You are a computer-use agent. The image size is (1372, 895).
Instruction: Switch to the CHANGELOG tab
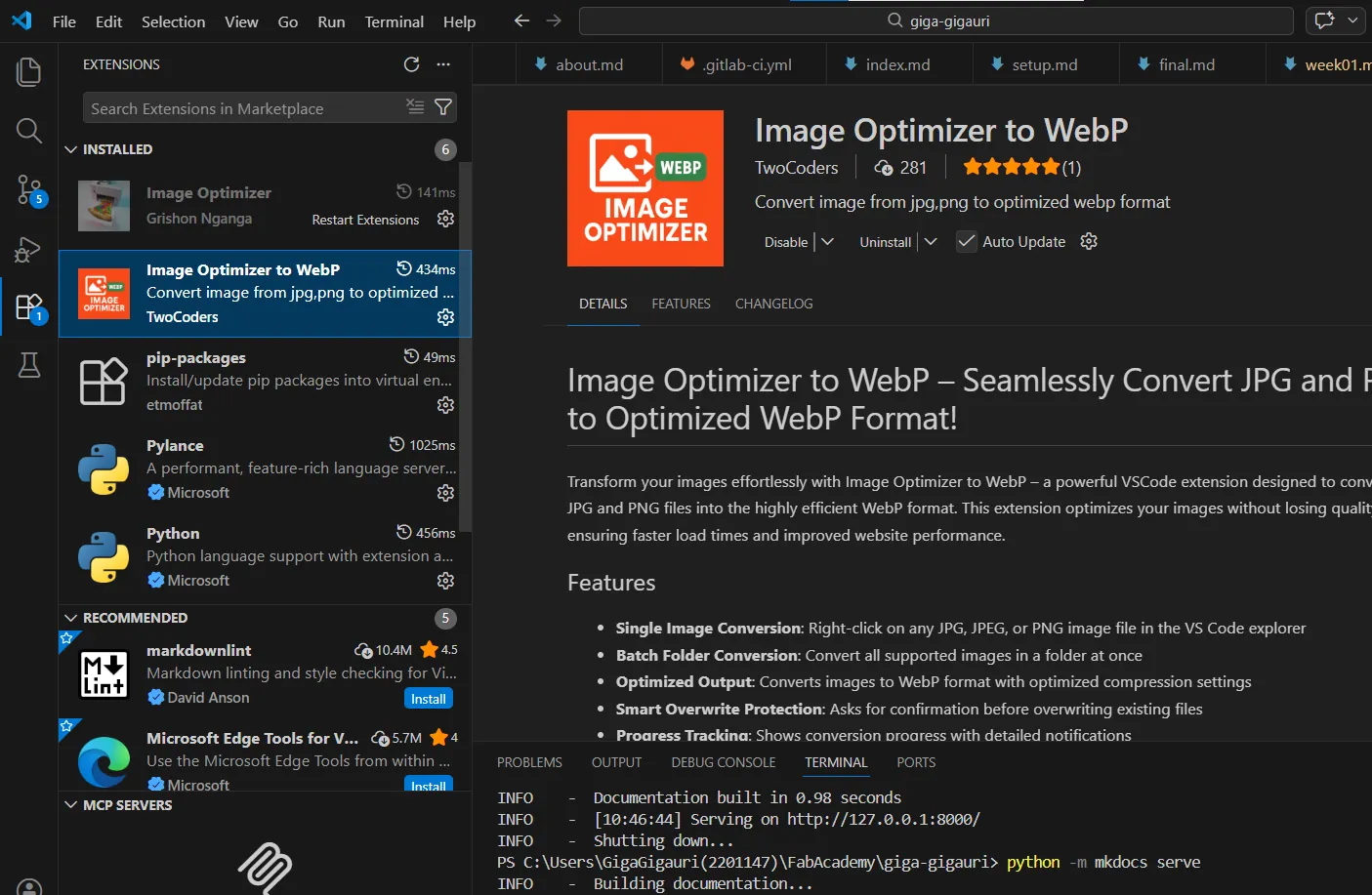(x=773, y=304)
